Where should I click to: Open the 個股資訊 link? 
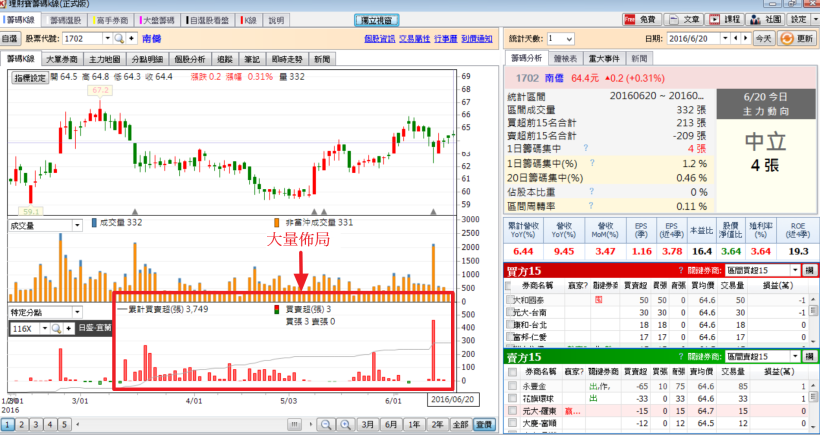pyautogui.click(x=380, y=39)
